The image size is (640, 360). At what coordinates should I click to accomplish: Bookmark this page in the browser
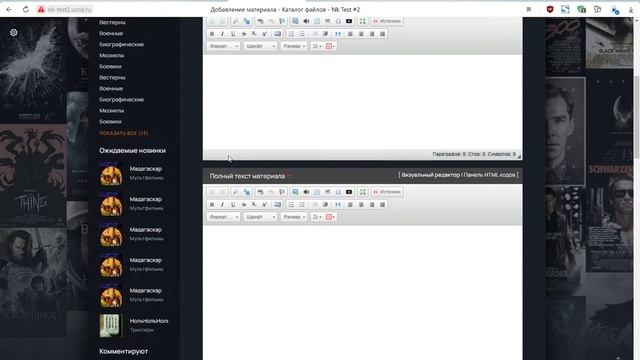click(529, 9)
